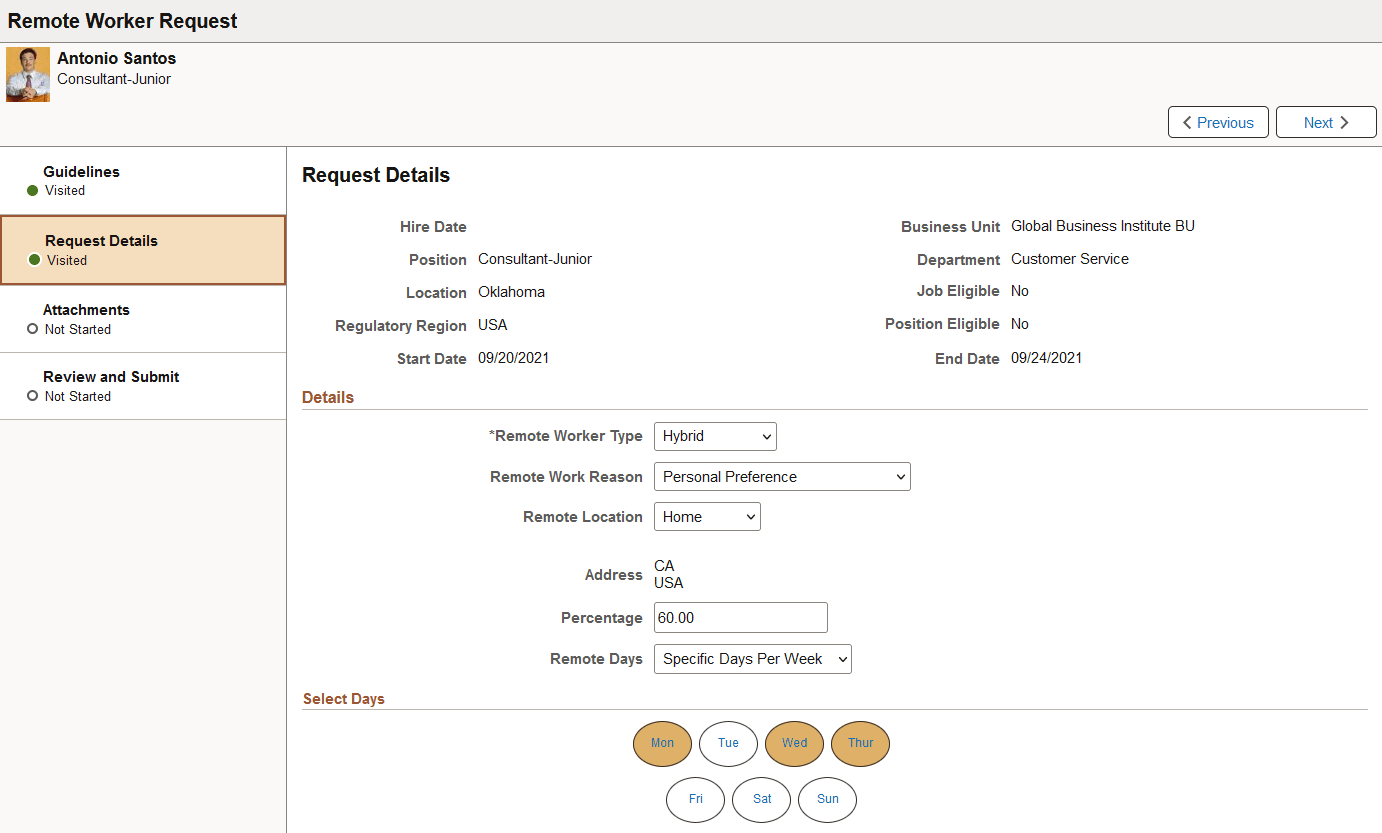Toggle Sun in Select Days
The width and height of the screenshot is (1382, 833).
[827, 799]
